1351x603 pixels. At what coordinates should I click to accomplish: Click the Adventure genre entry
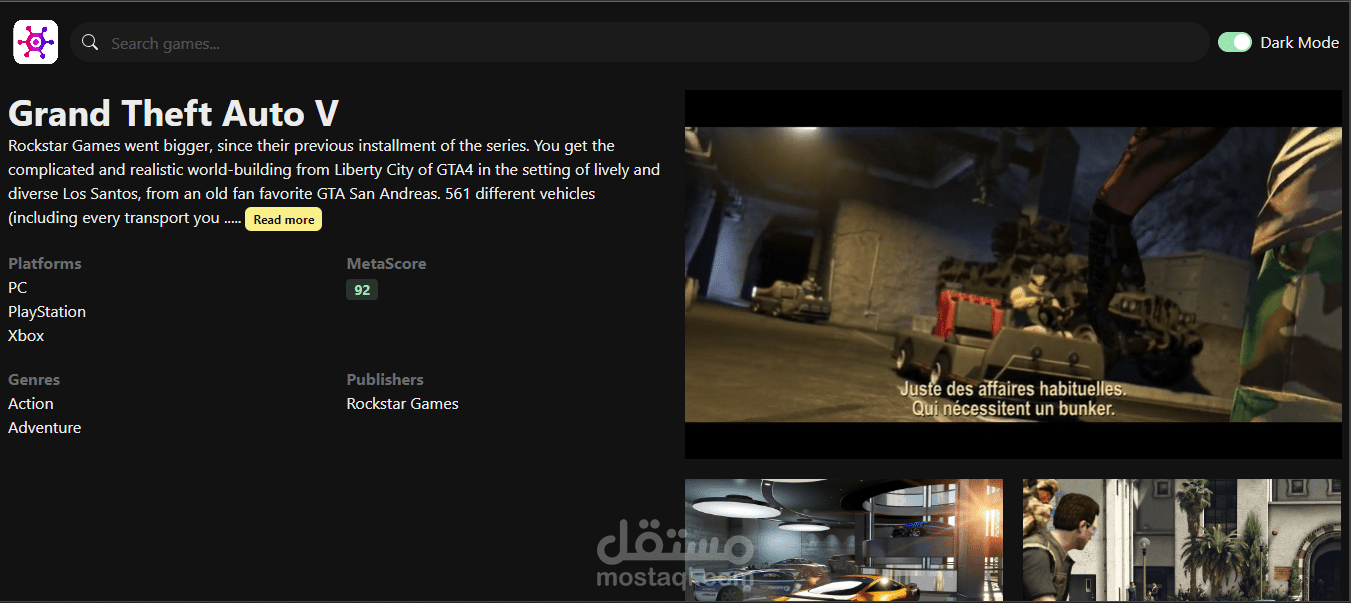(x=45, y=427)
